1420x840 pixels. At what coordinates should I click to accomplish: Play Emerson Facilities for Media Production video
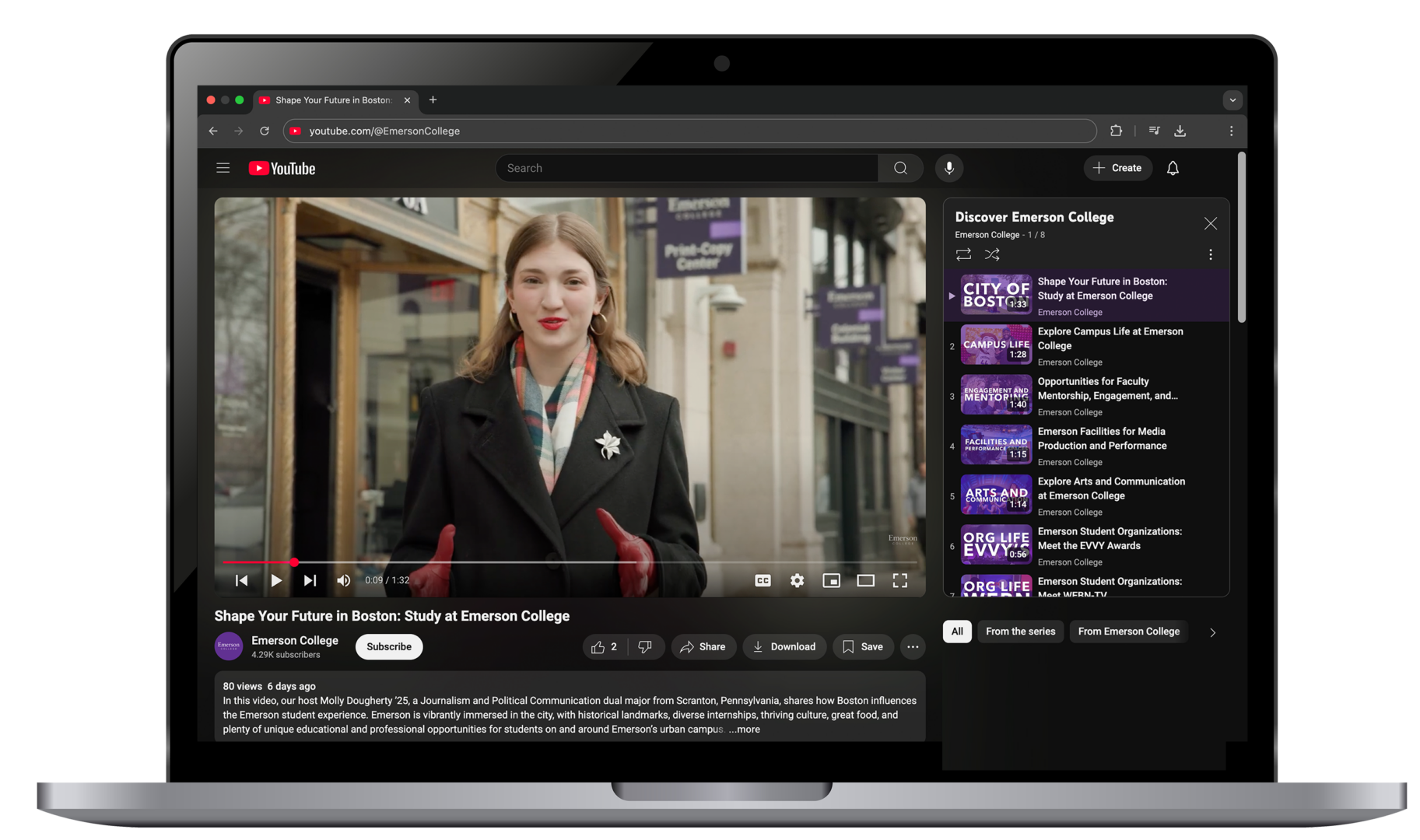(x=1086, y=445)
